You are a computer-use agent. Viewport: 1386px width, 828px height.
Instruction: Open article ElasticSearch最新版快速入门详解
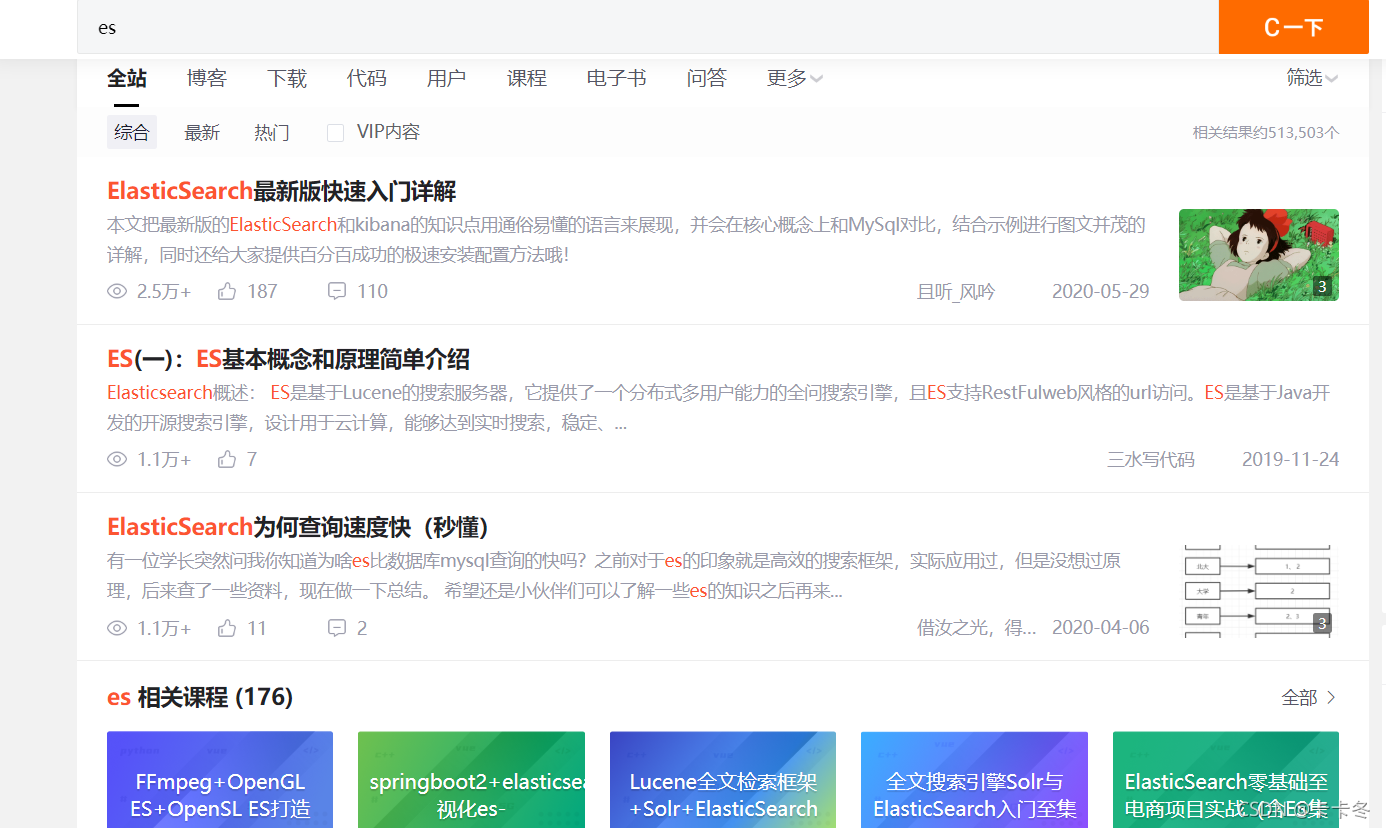tap(282, 191)
